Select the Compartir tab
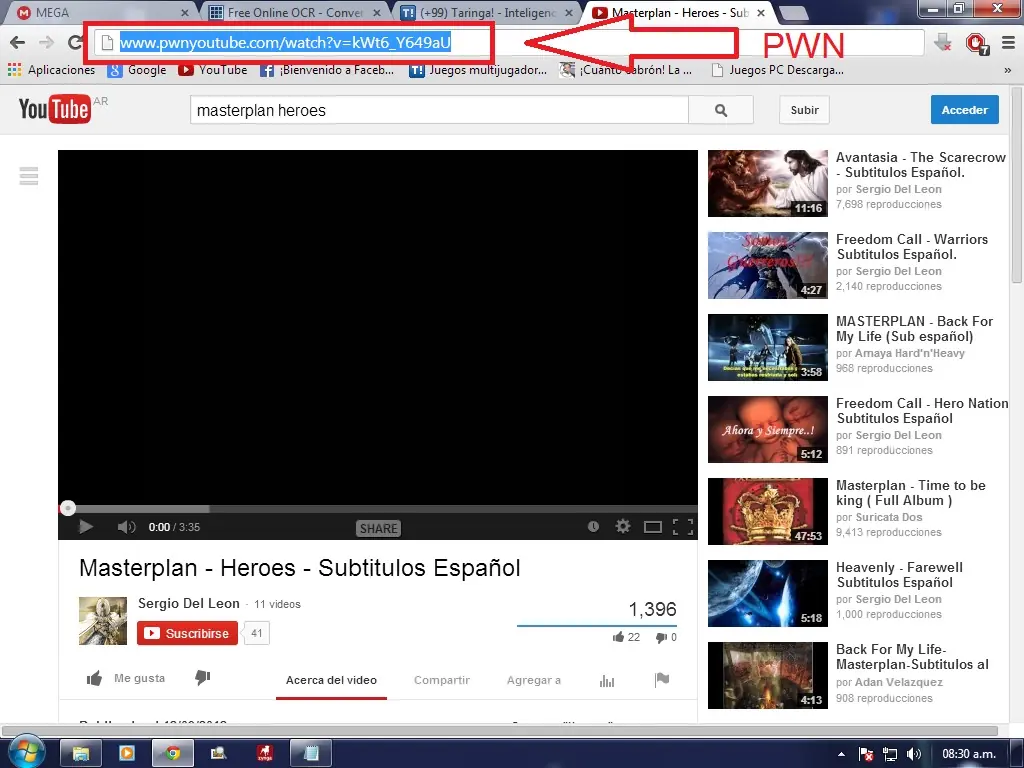The height and width of the screenshot is (768, 1024). tap(442, 680)
